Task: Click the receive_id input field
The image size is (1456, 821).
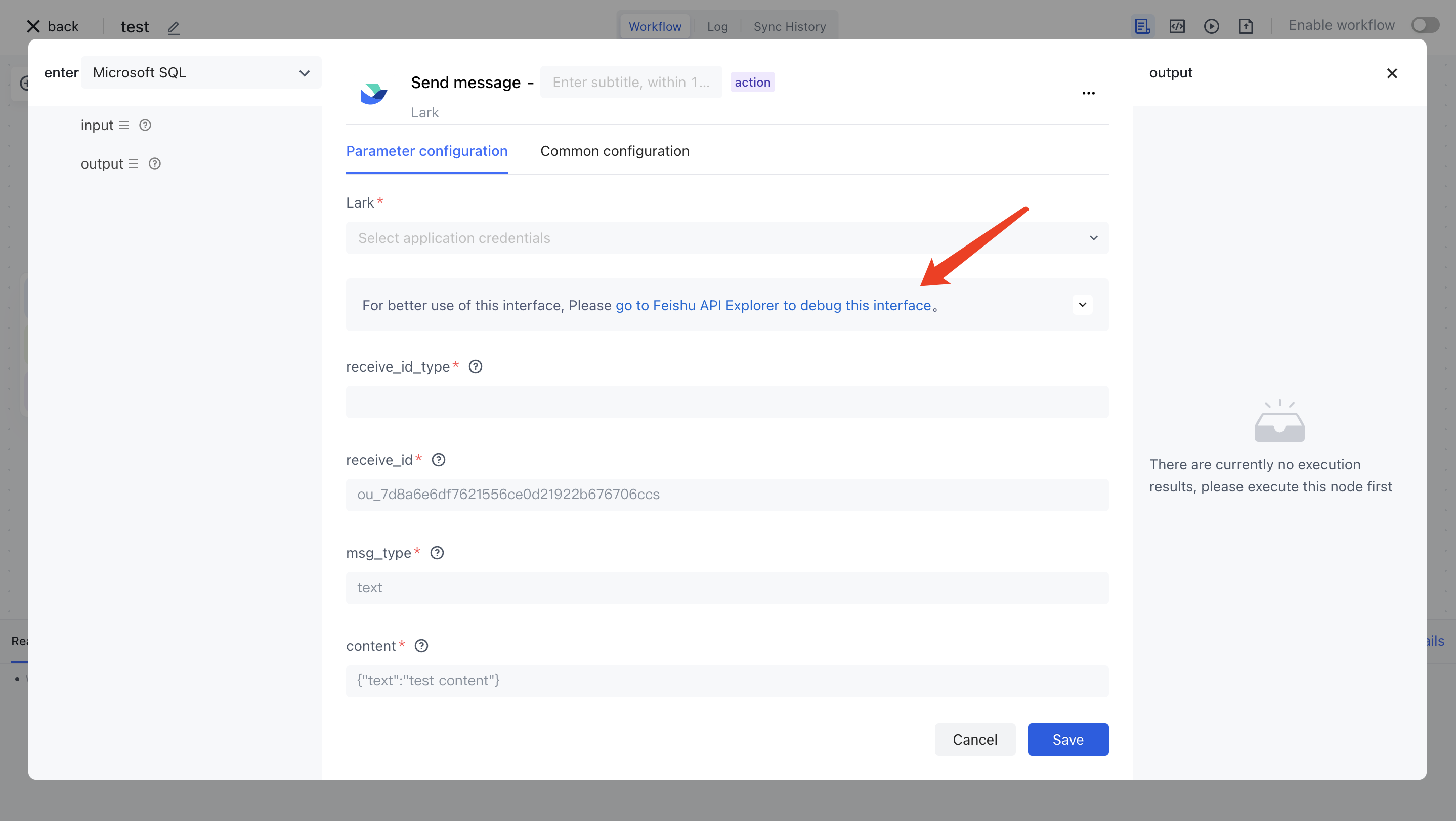Action: tap(727, 495)
